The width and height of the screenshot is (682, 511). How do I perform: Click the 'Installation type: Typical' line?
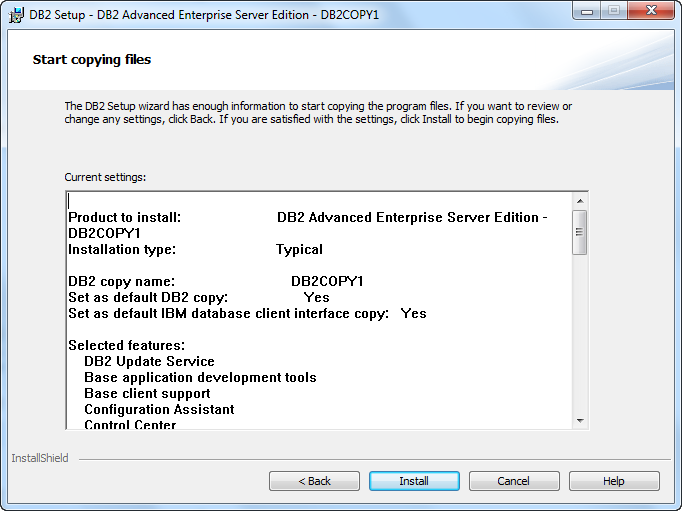[195, 250]
